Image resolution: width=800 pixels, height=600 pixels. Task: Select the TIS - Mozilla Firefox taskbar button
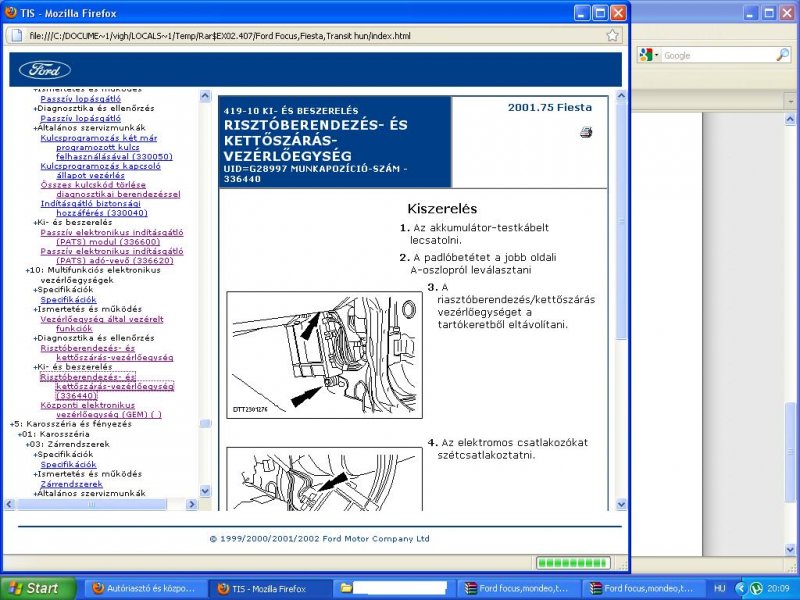[x=269, y=588]
